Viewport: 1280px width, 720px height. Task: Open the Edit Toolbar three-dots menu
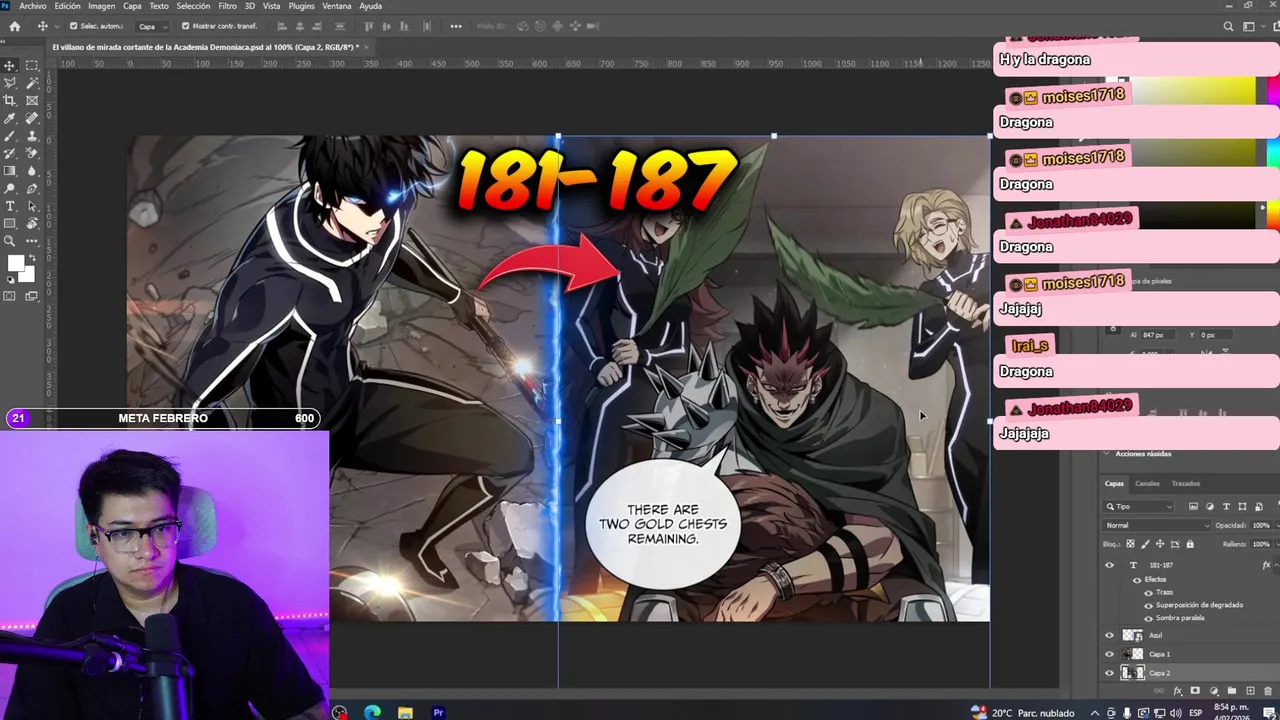click(32, 241)
